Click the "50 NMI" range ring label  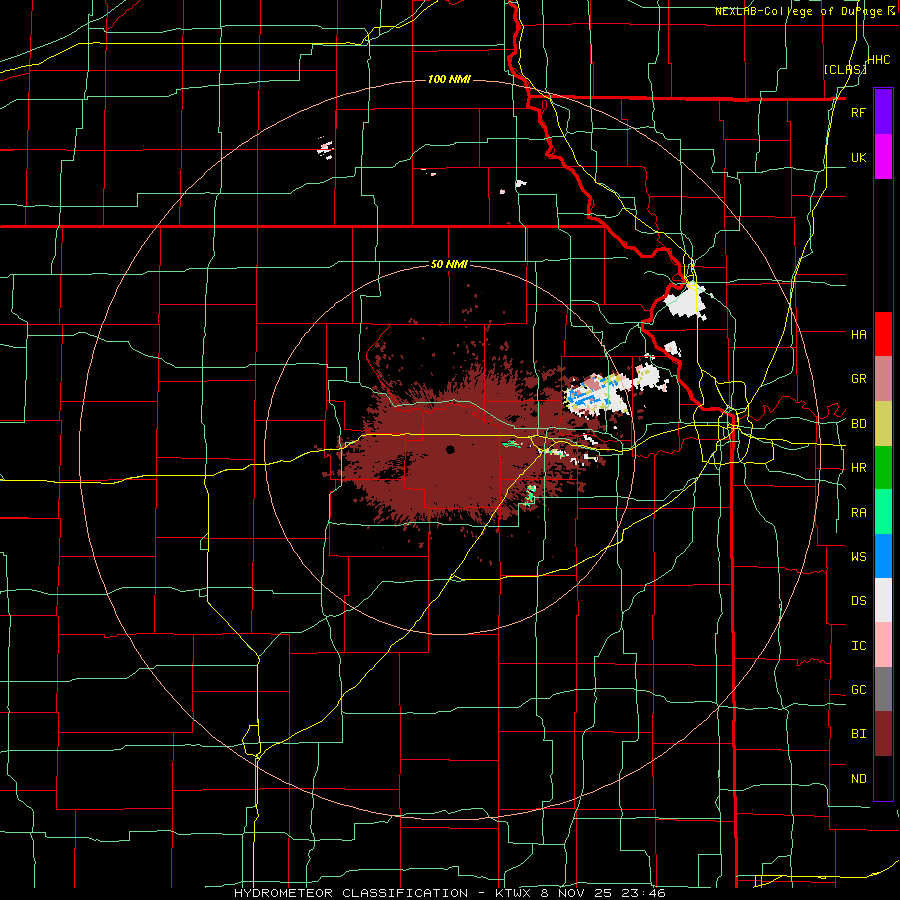point(449,265)
